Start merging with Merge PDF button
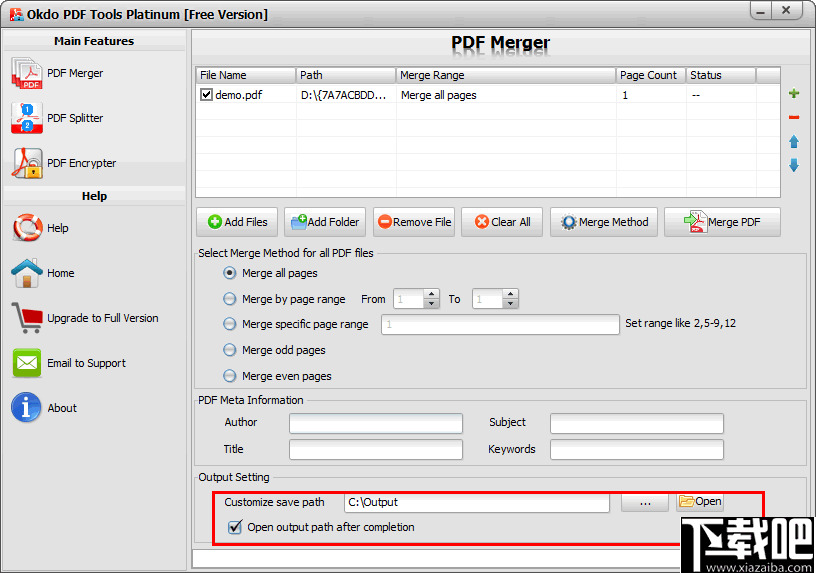 (722, 222)
